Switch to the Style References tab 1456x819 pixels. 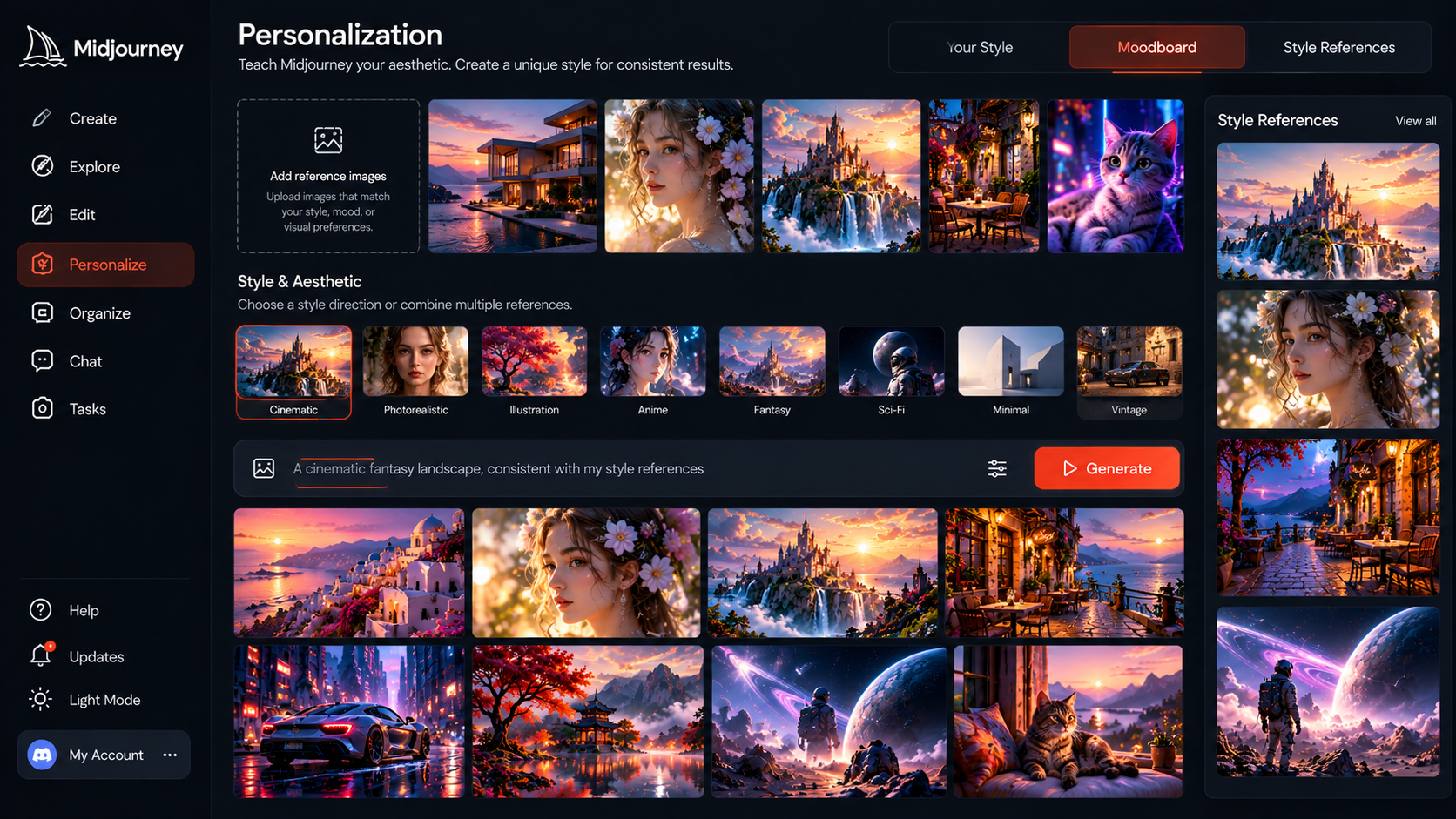[x=1338, y=47]
